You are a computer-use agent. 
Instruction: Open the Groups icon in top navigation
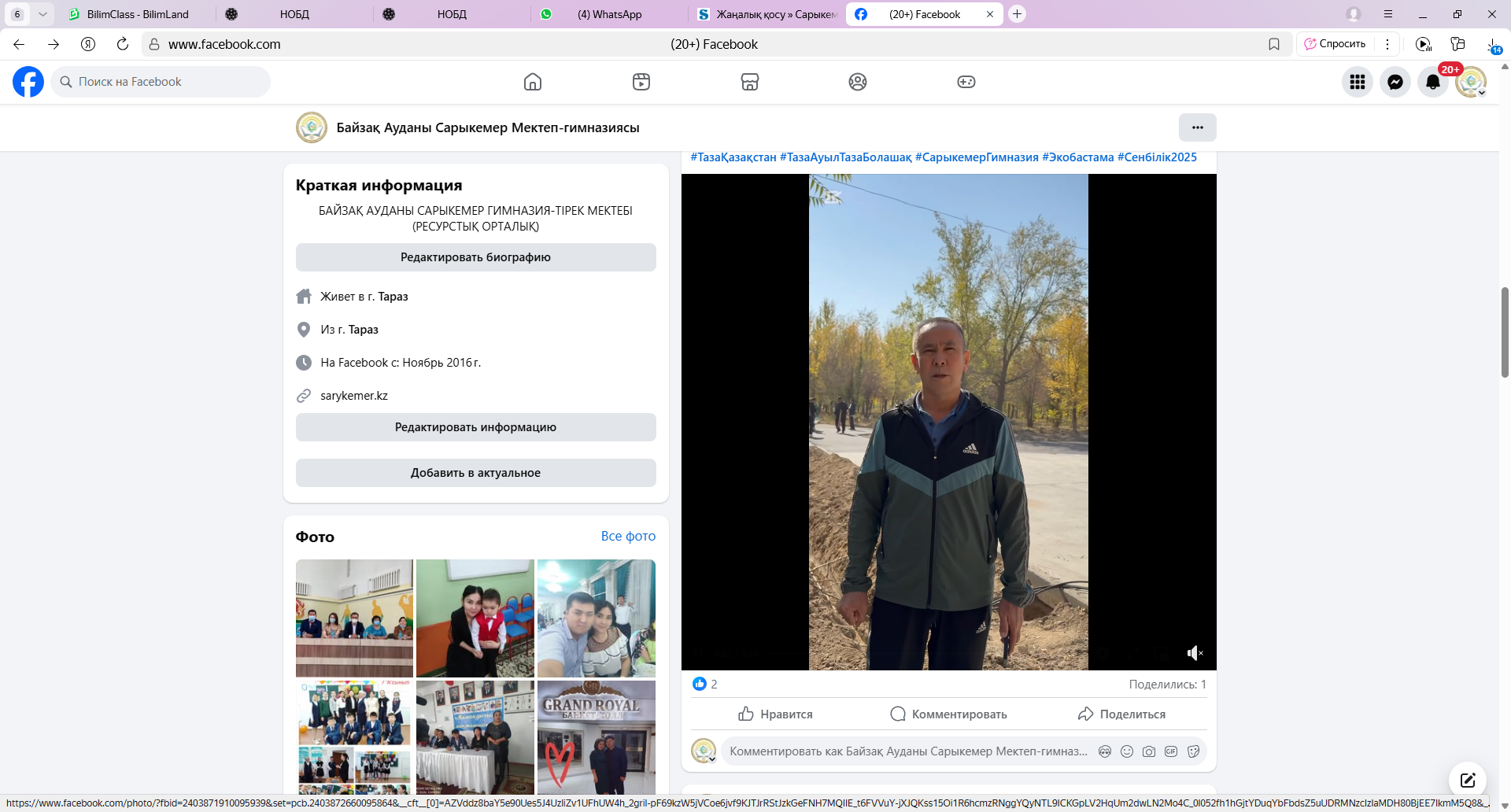[858, 82]
